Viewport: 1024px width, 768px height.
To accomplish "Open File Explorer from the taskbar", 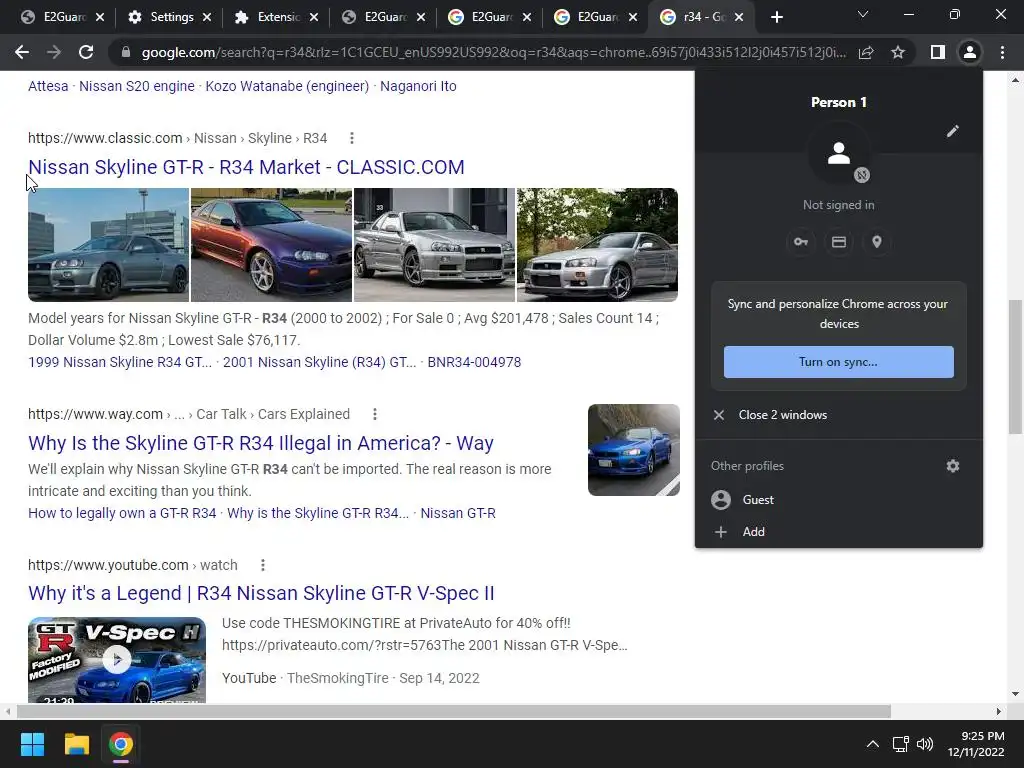I will tap(76, 744).
